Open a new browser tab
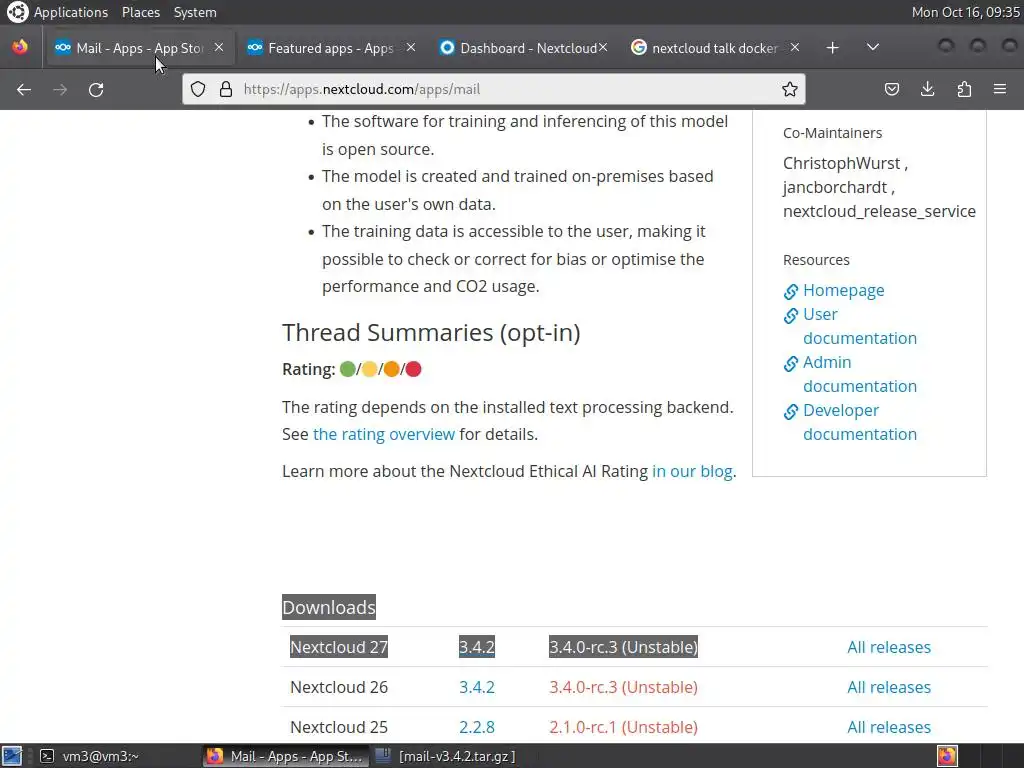 tap(832, 48)
